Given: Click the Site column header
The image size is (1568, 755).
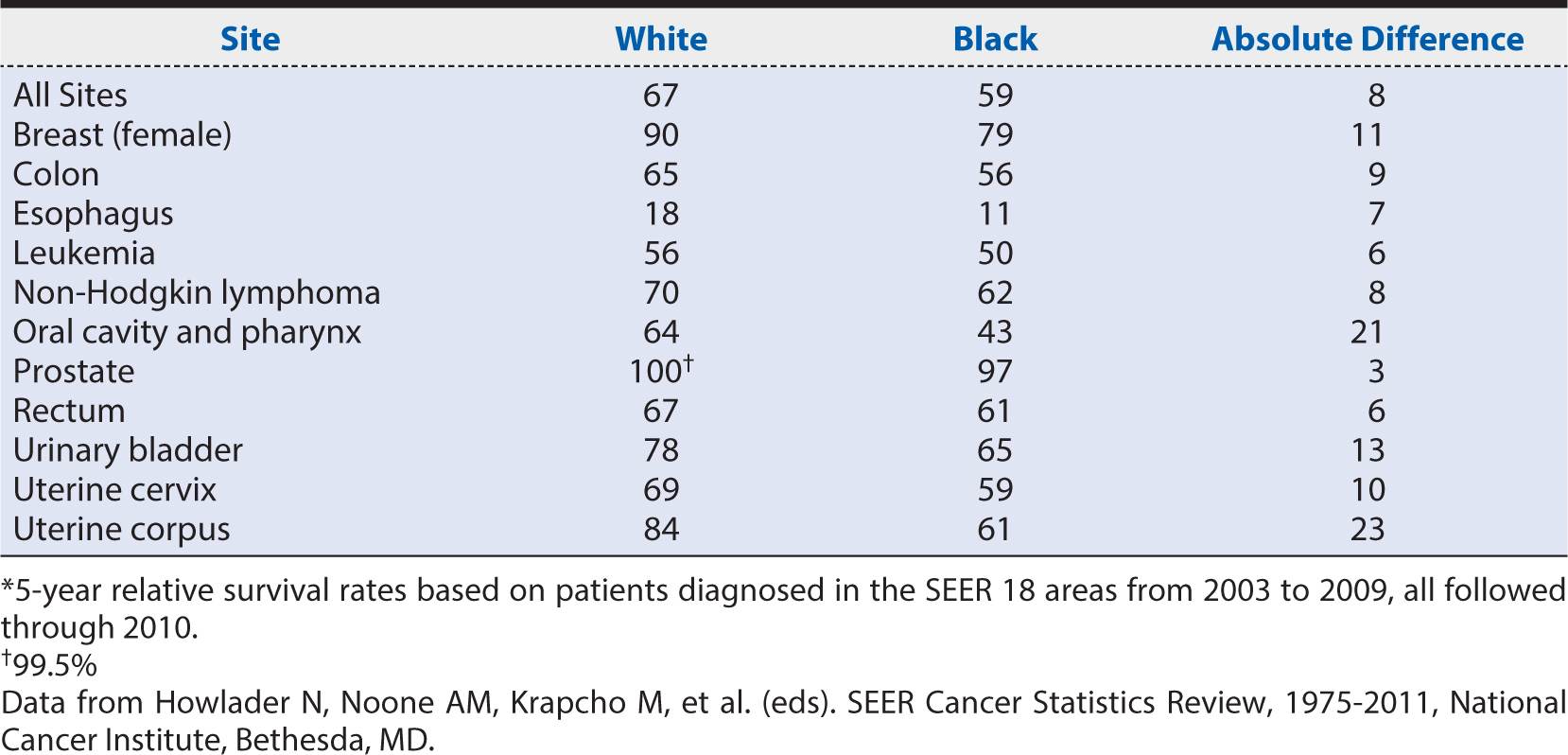Looking at the screenshot, I should (250, 39).
